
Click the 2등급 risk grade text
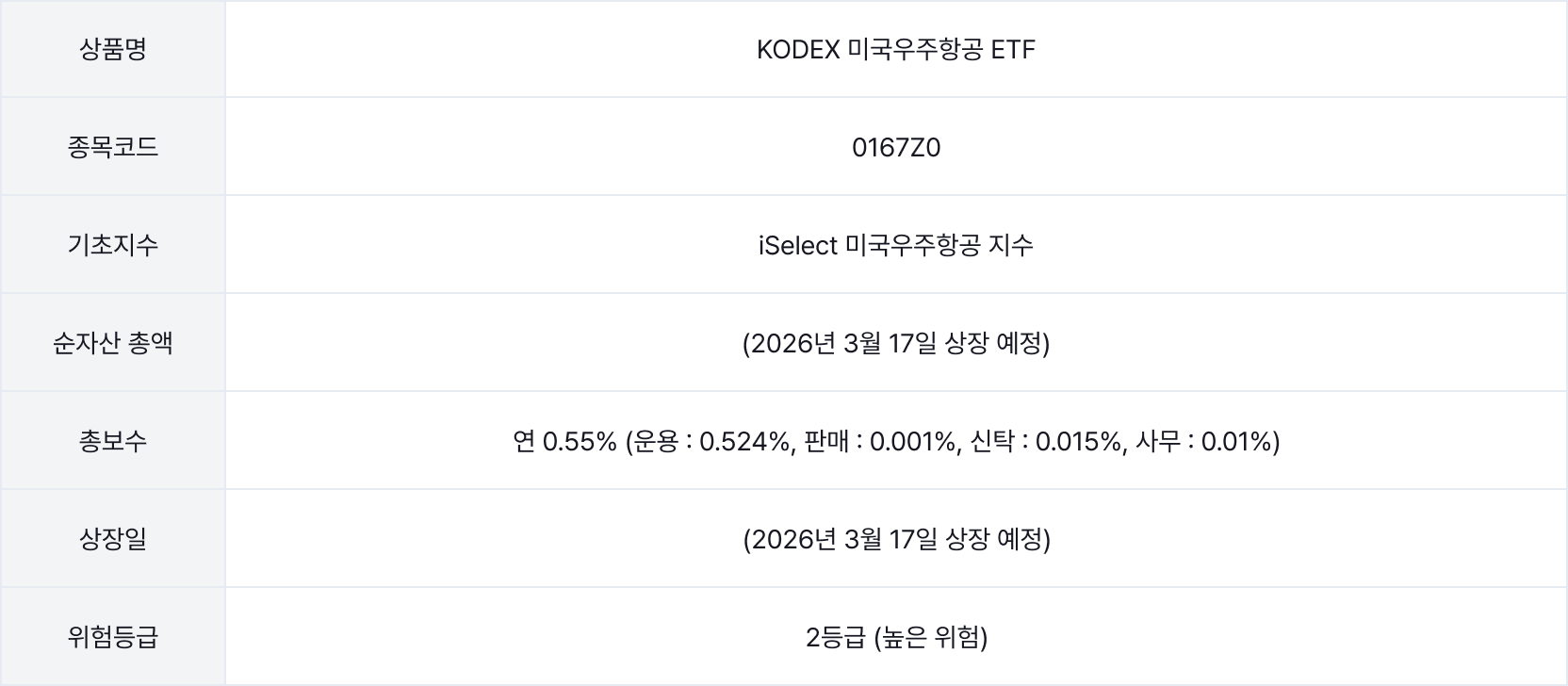click(x=835, y=638)
